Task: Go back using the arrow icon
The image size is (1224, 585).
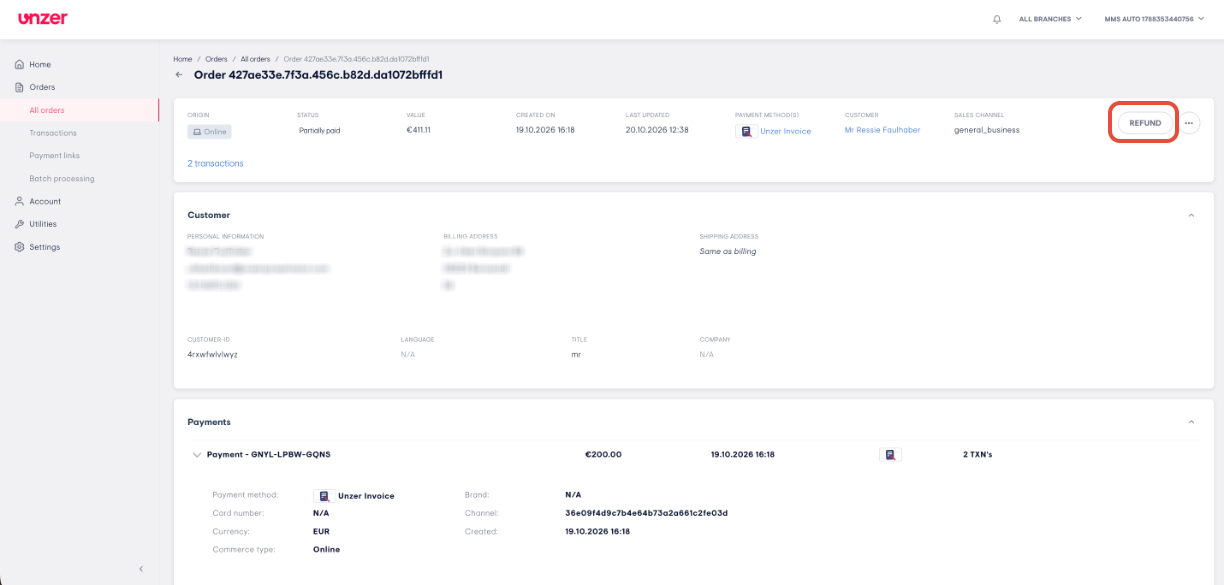Action: click(179, 75)
